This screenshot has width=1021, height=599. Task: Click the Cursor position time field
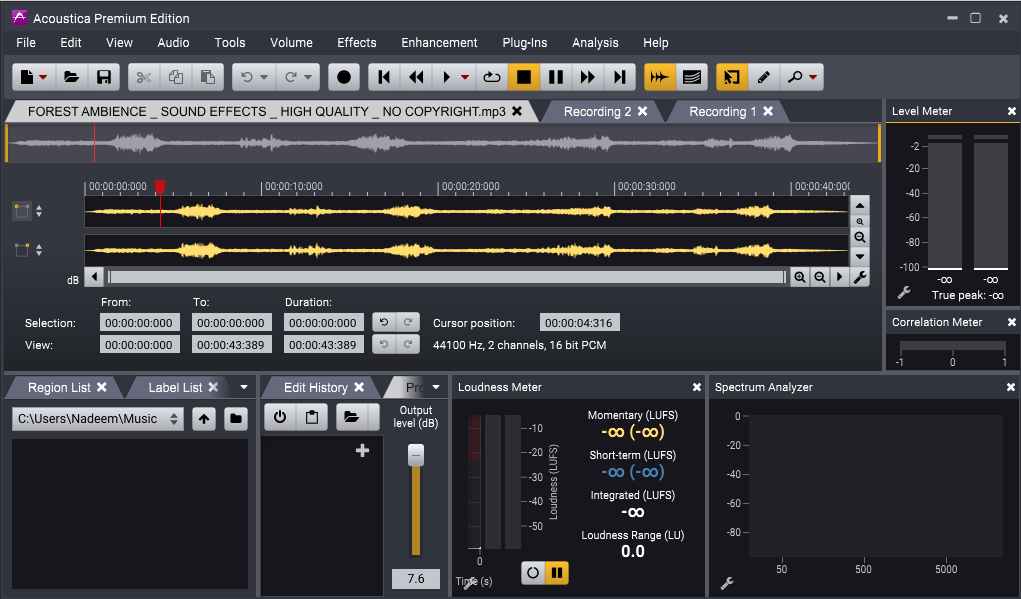[x=580, y=323]
